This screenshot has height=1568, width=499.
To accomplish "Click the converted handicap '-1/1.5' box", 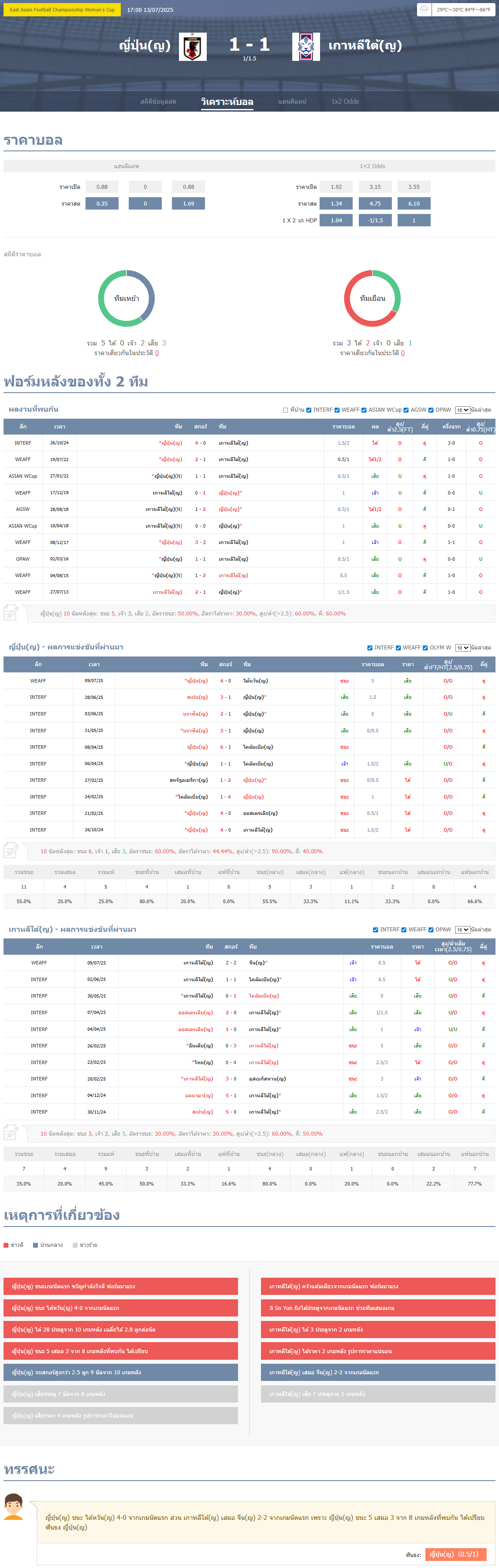I will coord(376,220).
